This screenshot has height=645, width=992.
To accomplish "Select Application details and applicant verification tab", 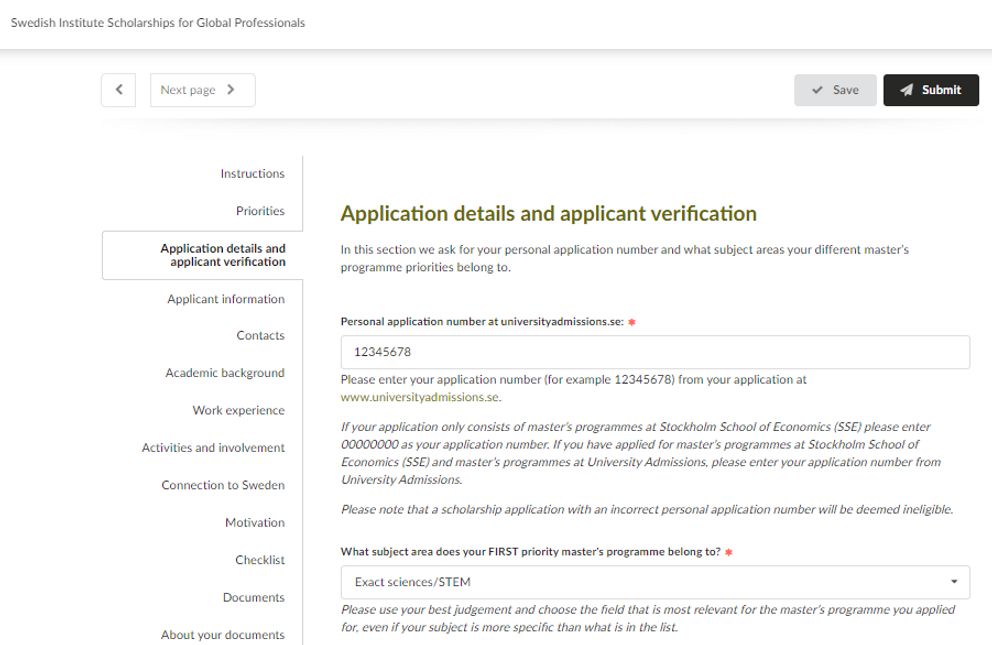I will [x=222, y=255].
